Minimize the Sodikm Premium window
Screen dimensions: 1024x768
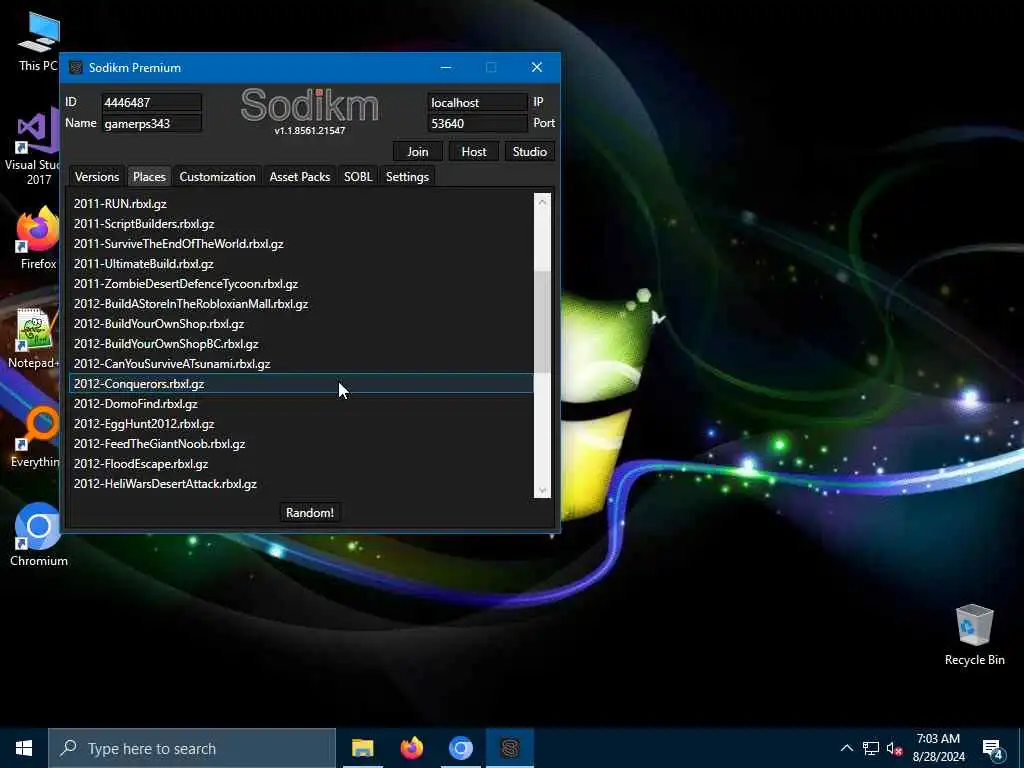tap(446, 67)
